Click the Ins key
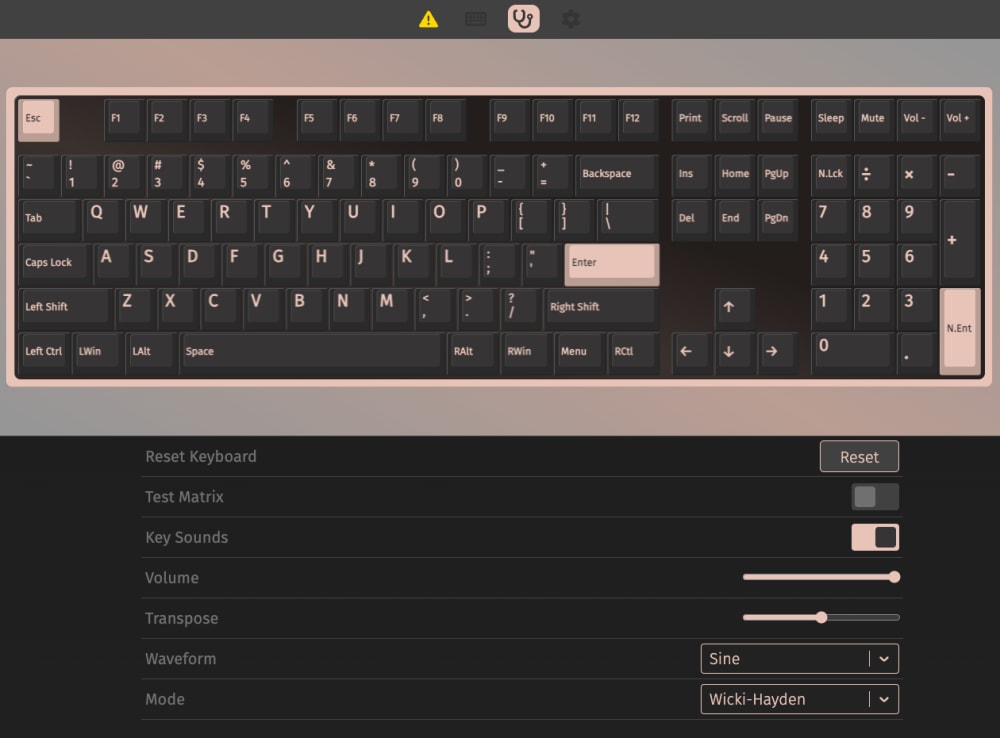The width and height of the screenshot is (1000, 738). click(691, 176)
